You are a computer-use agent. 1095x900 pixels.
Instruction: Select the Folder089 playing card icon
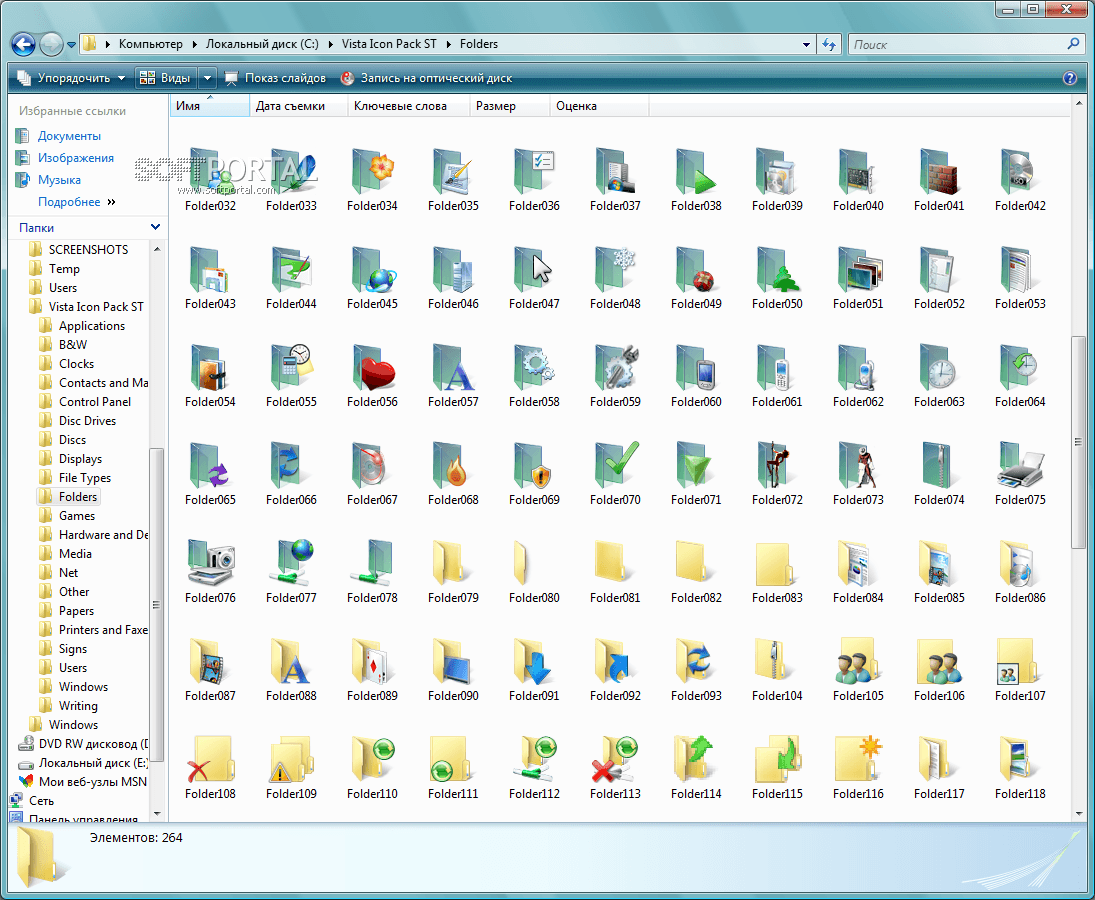372,661
